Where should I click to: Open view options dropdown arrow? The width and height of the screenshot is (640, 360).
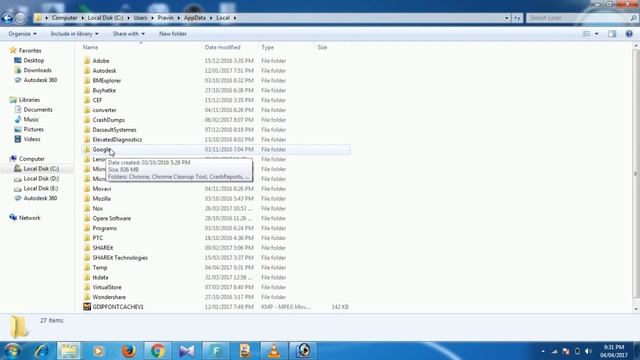pyautogui.click(x=597, y=34)
